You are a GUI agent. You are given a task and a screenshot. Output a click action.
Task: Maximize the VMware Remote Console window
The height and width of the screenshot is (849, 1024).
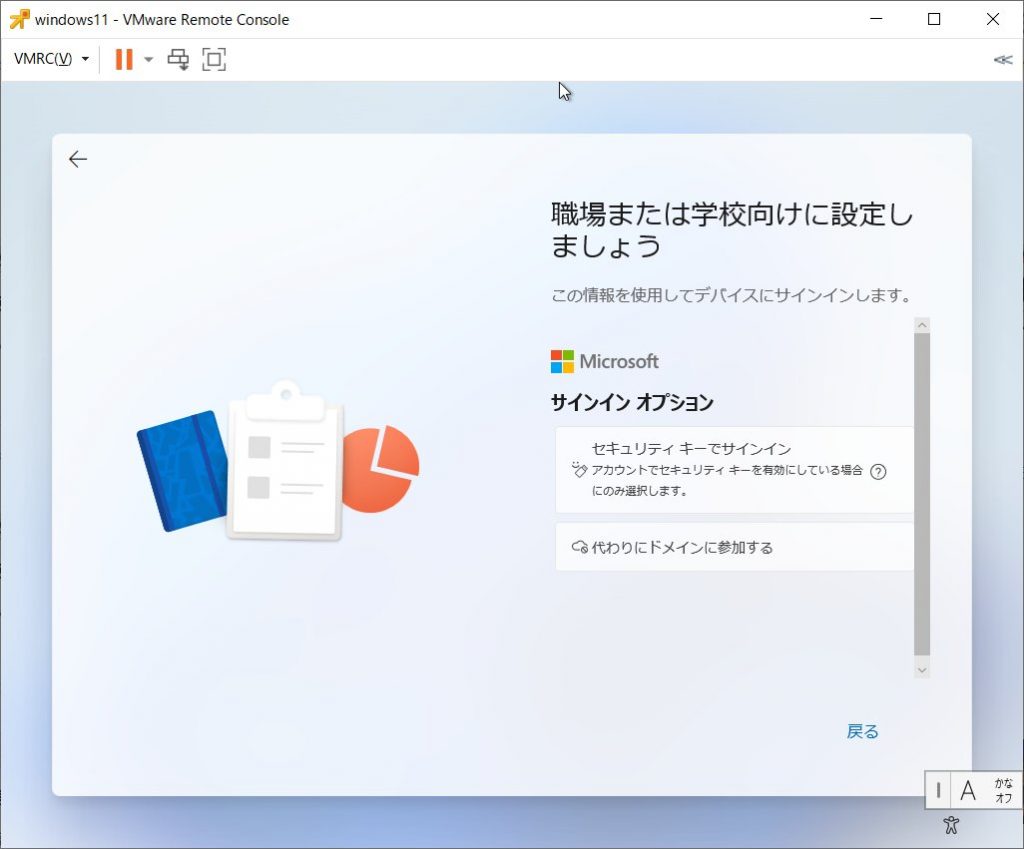pyautogui.click(x=934, y=19)
